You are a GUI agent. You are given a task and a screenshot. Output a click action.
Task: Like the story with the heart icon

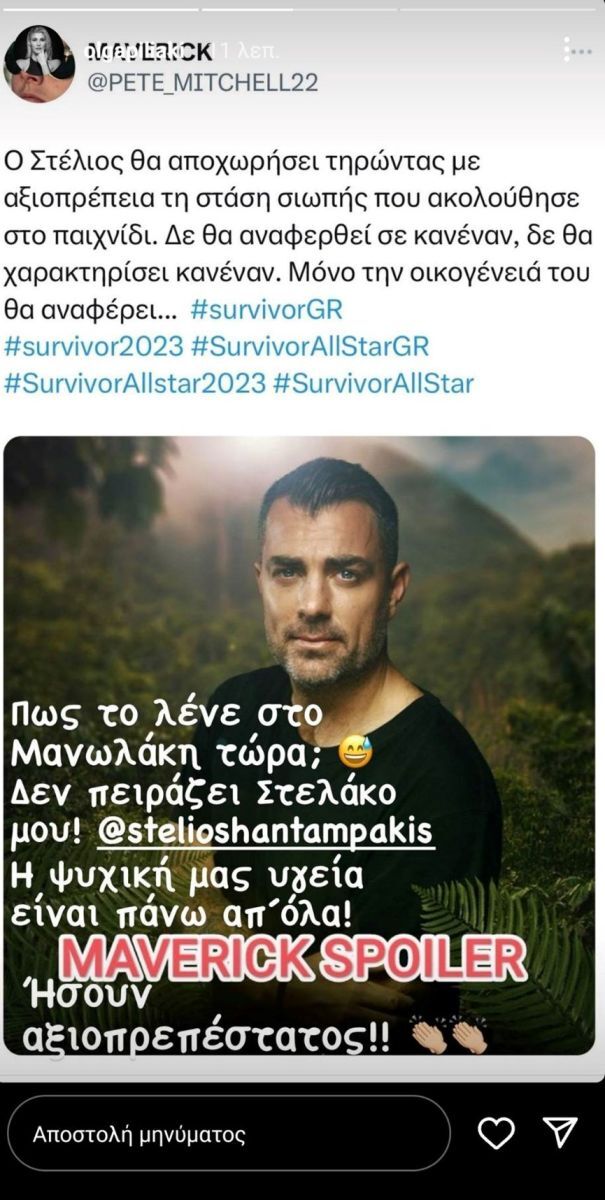(496, 1132)
